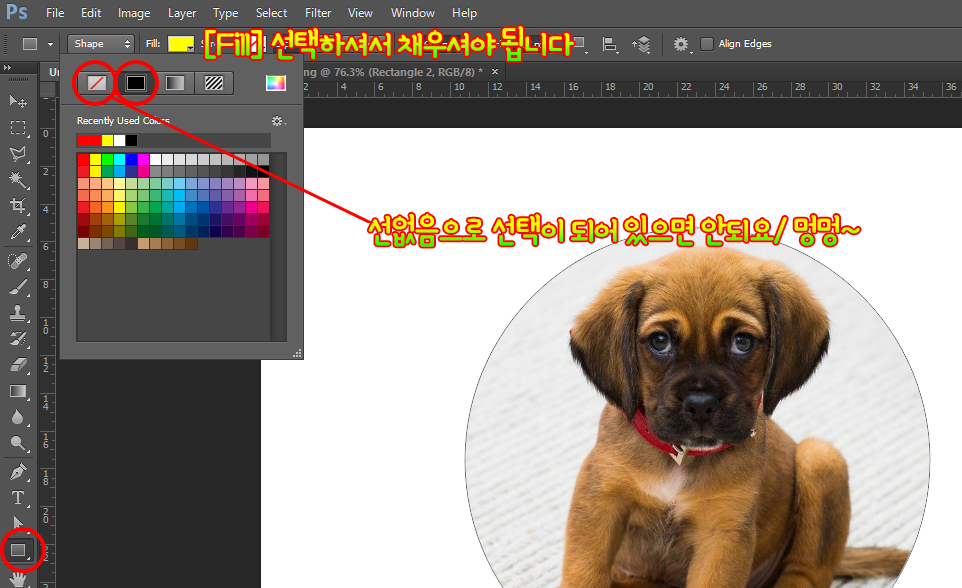Open the path alignment dropdown
This screenshot has height=588, width=962.
[610, 44]
